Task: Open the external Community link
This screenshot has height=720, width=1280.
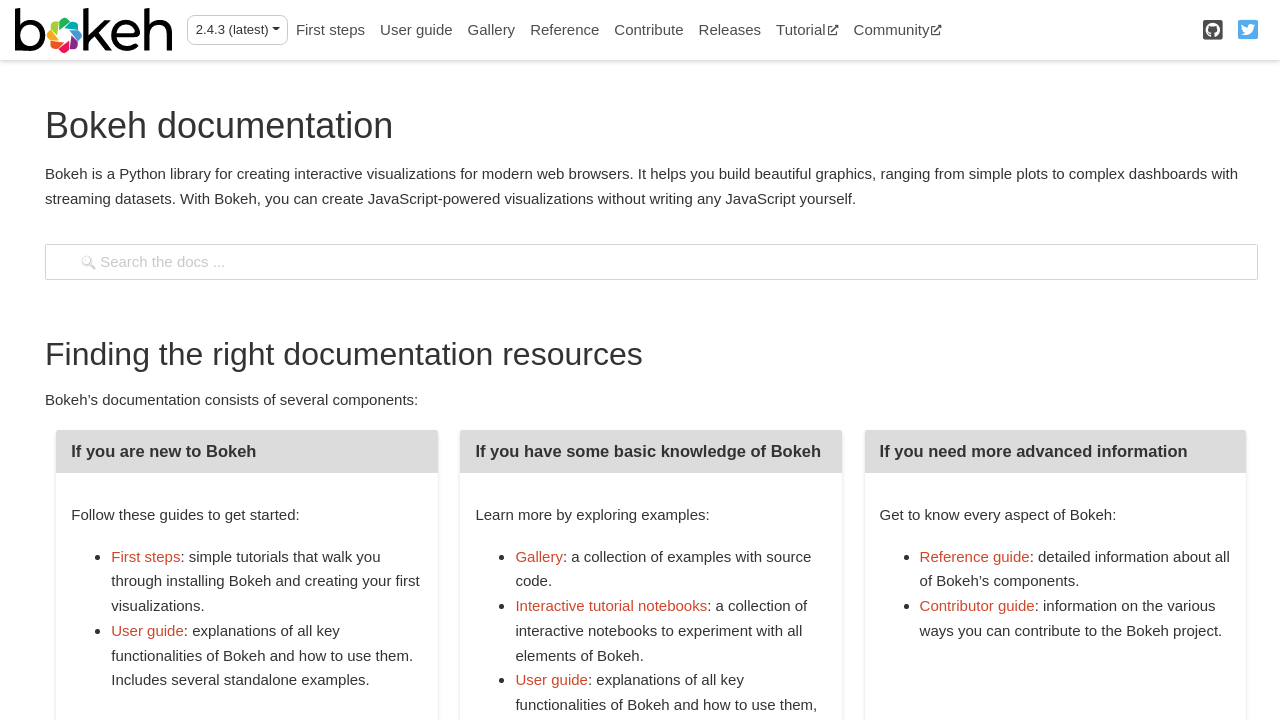Action: [897, 30]
